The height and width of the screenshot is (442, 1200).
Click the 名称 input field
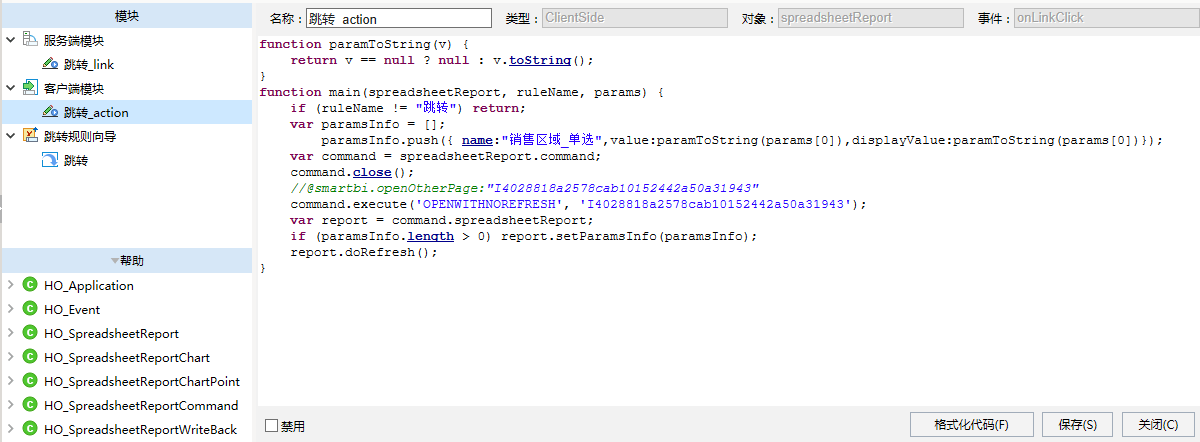pyautogui.click(x=398, y=18)
